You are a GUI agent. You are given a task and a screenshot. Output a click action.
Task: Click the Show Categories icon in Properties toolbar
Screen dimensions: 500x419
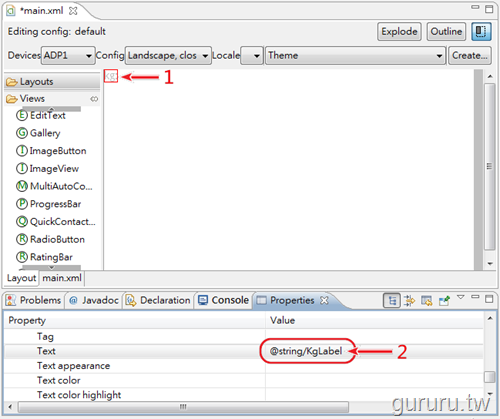tap(392, 301)
